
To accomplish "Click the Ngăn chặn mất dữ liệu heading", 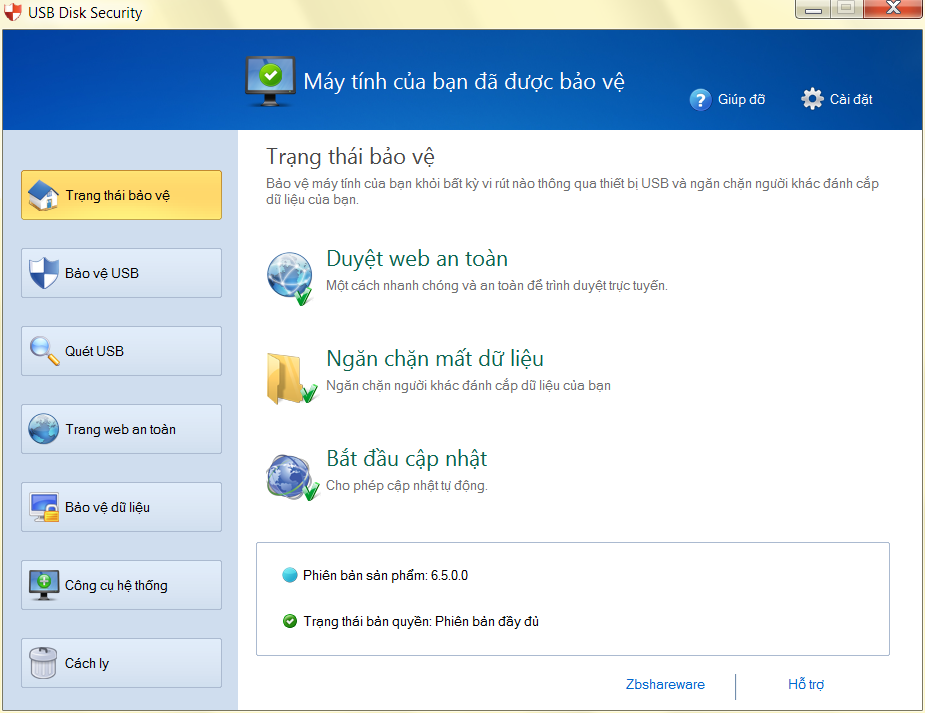I will [435, 359].
